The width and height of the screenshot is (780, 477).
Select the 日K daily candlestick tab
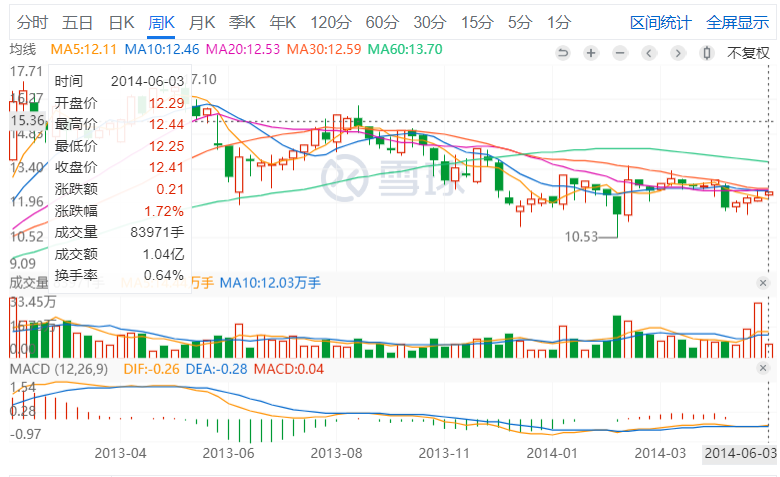point(121,22)
